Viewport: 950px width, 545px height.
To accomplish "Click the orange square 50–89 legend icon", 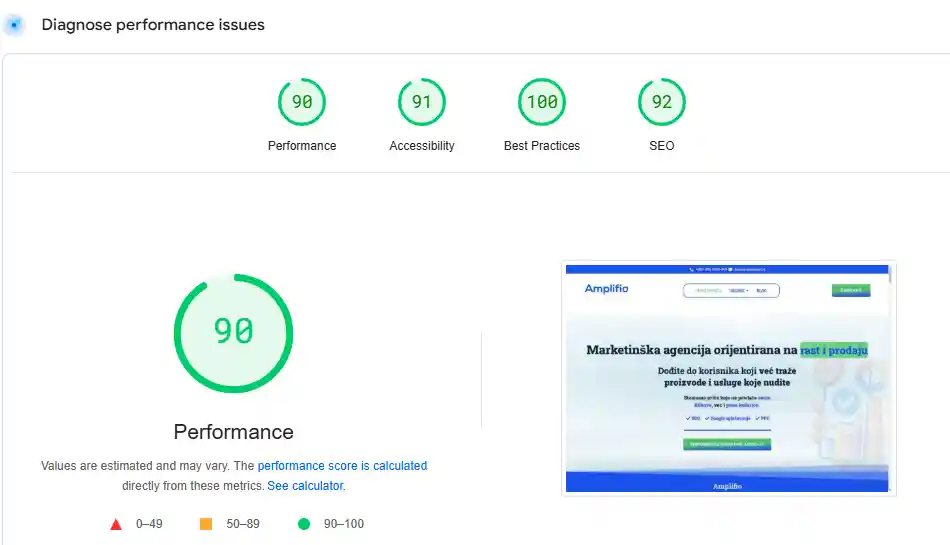I will tap(206, 524).
